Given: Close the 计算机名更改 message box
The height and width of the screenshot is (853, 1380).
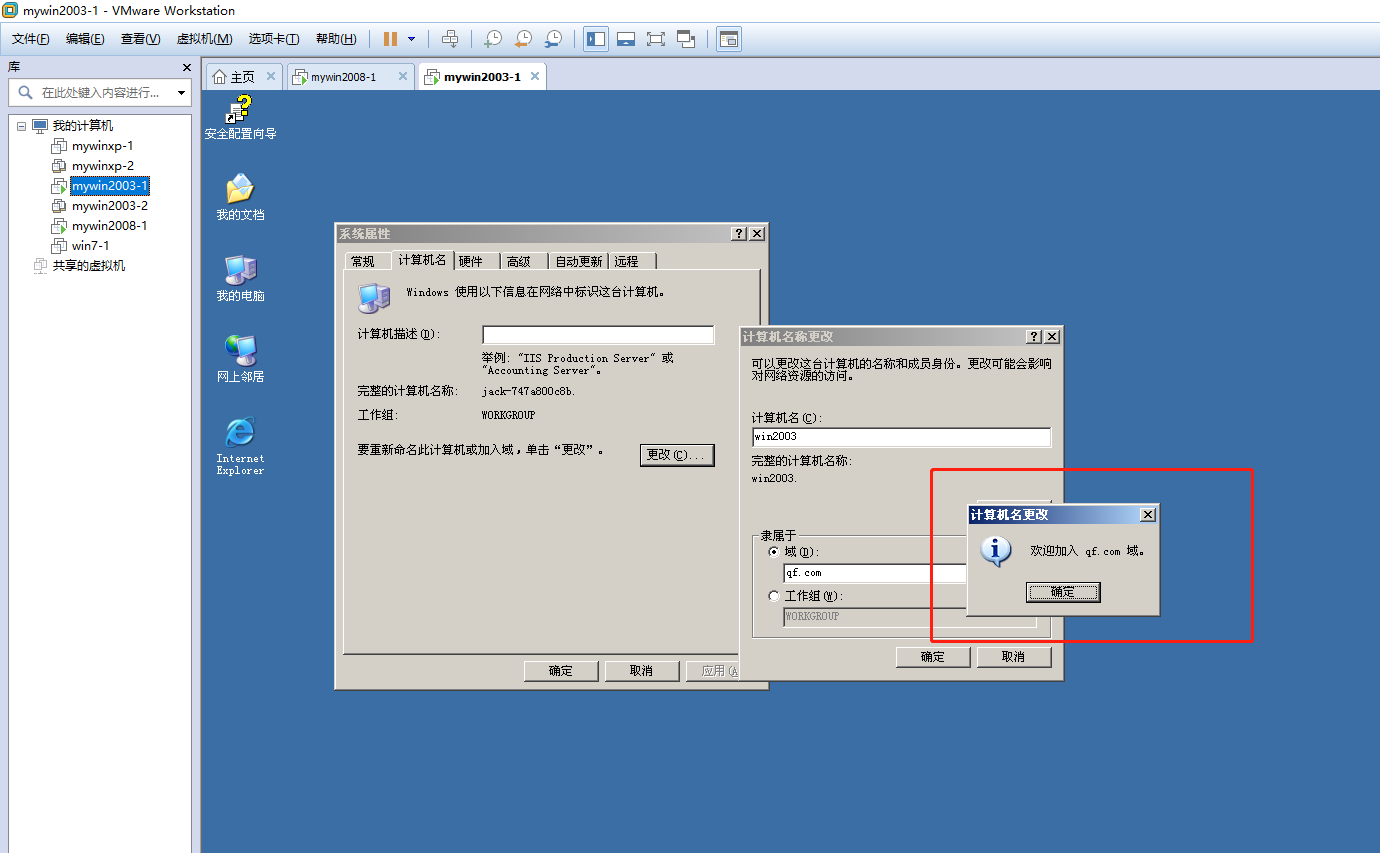Looking at the screenshot, I should tap(1148, 514).
